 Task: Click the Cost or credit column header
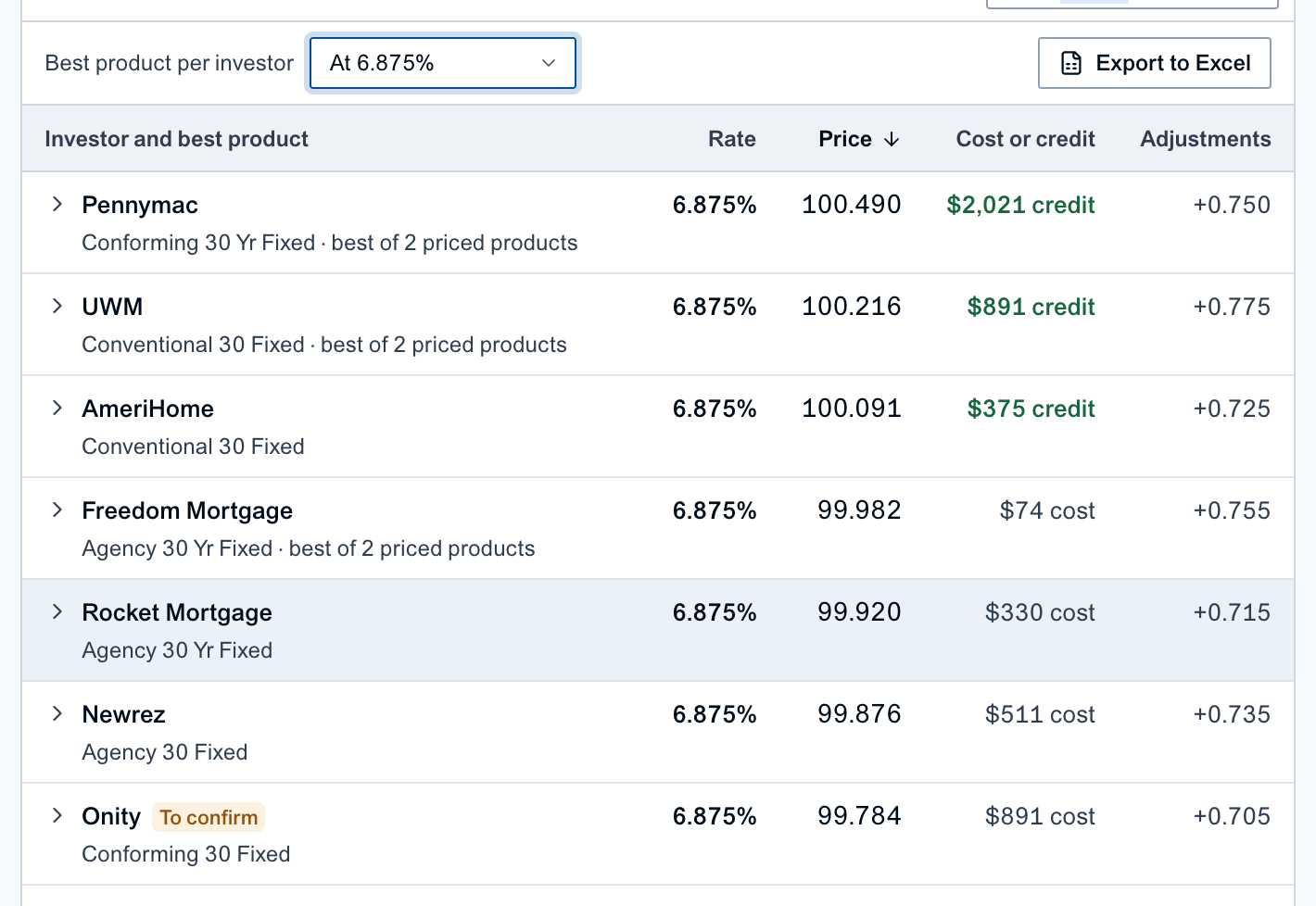(x=1026, y=139)
